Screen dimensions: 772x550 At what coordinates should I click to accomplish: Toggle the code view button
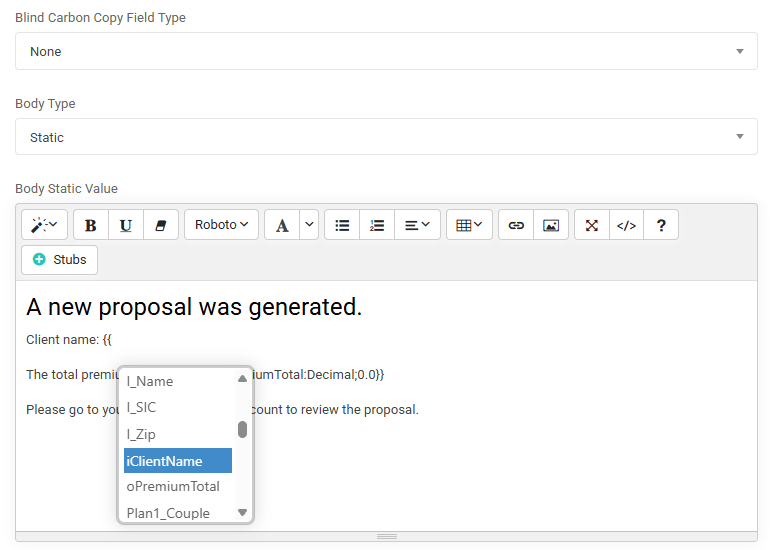(x=626, y=225)
